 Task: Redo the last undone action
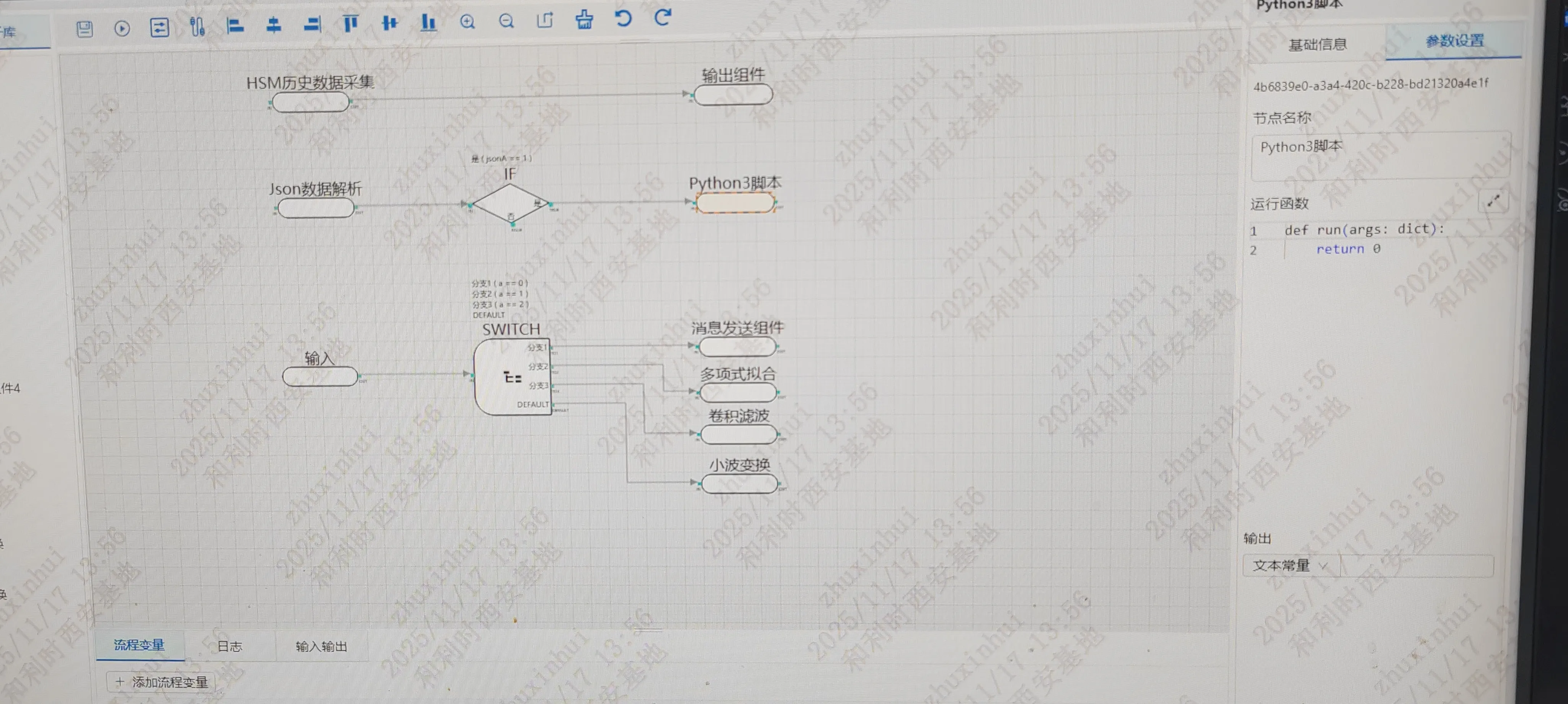click(662, 18)
